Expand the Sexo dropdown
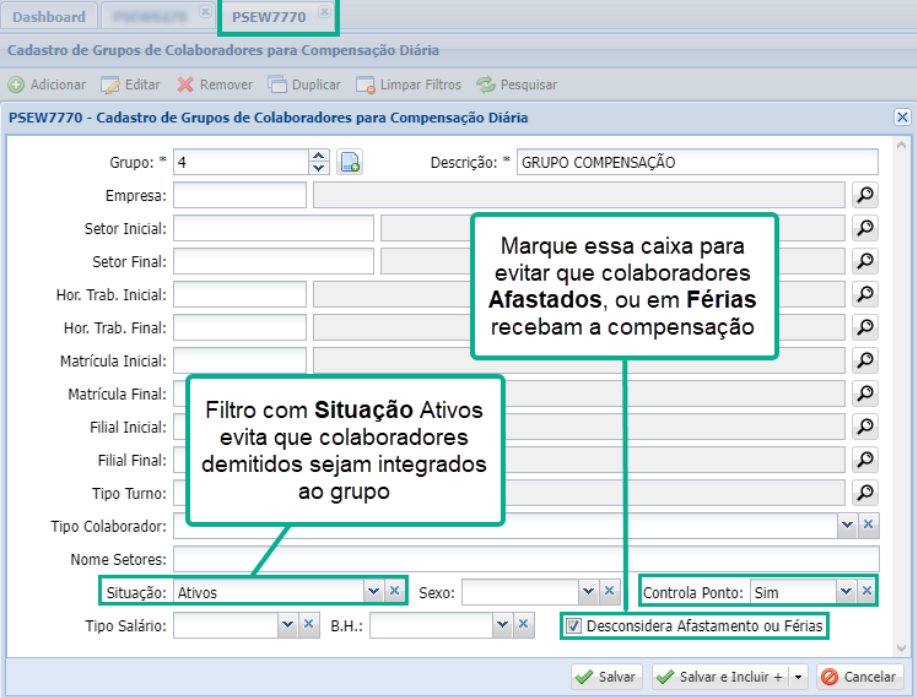This screenshot has height=698, width=917. coord(586,591)
